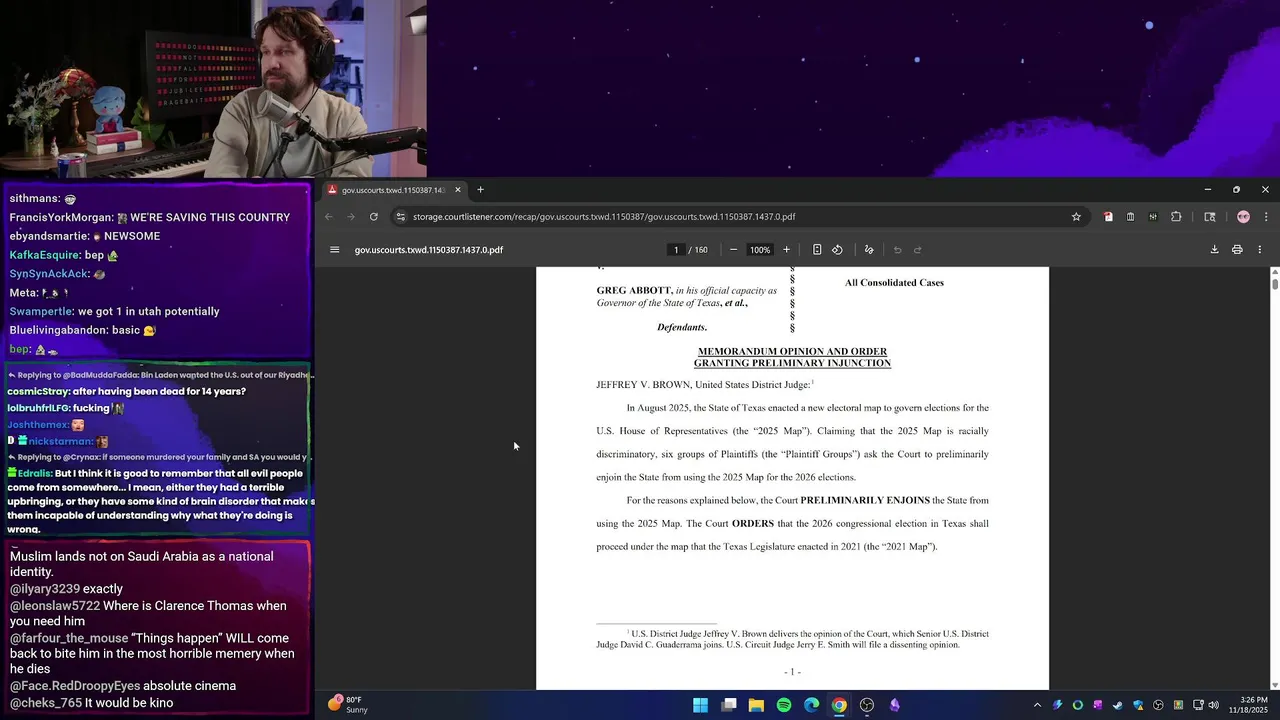Open Spotify from the taskbar
This screenshot has height=720, width=1280.
784,705
